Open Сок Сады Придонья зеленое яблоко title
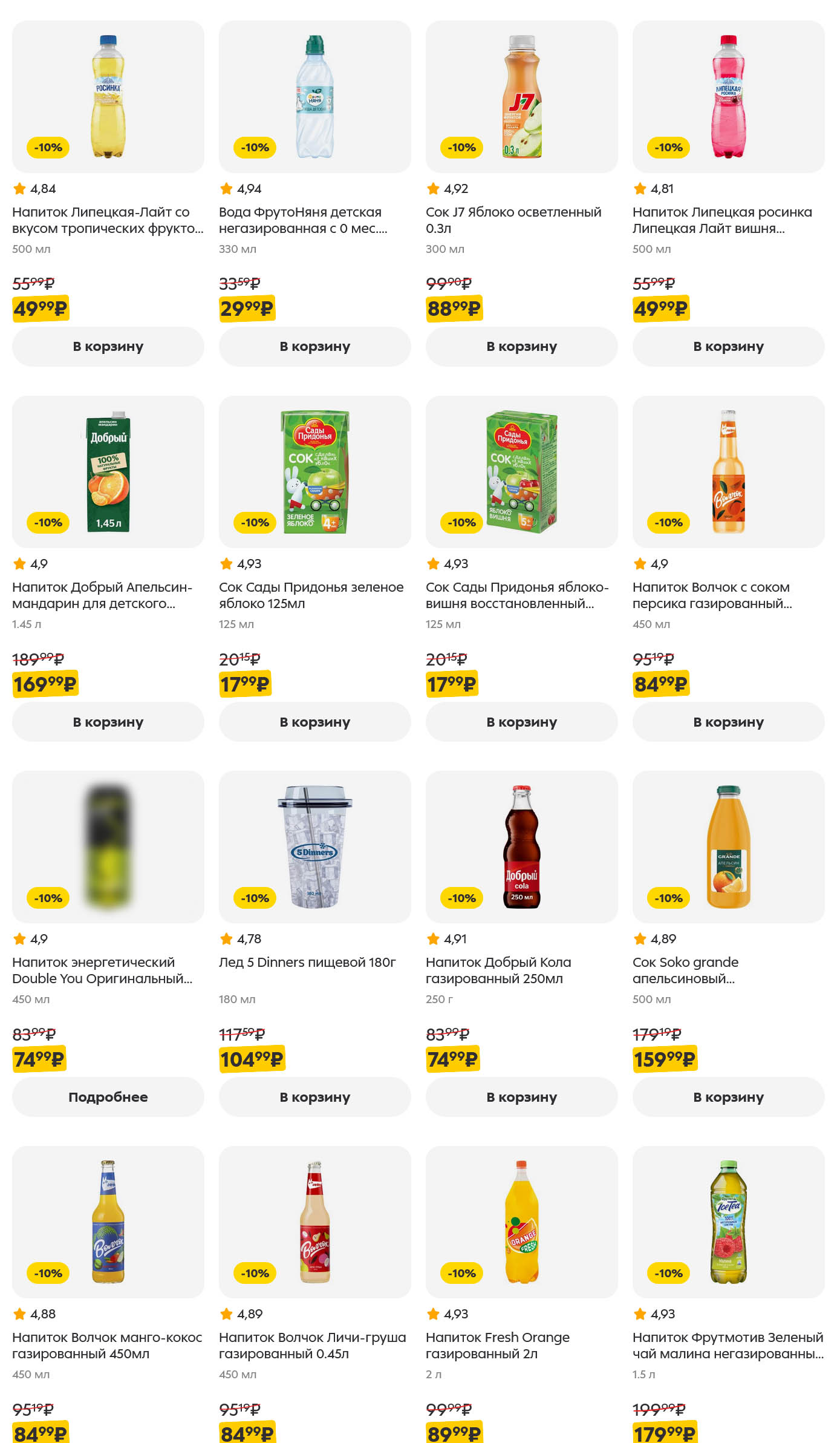The width and height of the screenshot is (840, 1443). click(x=311, y=595)
